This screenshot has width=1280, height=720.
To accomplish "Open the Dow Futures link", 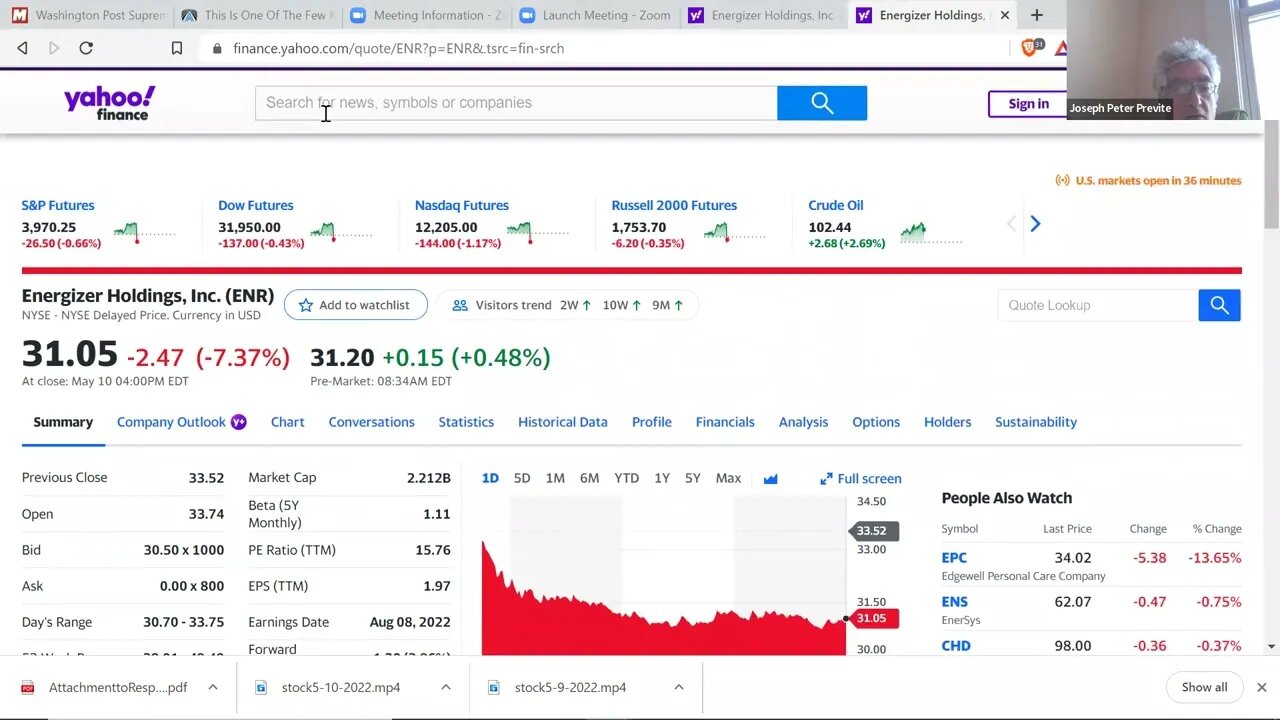I will [x=256, y=205].
